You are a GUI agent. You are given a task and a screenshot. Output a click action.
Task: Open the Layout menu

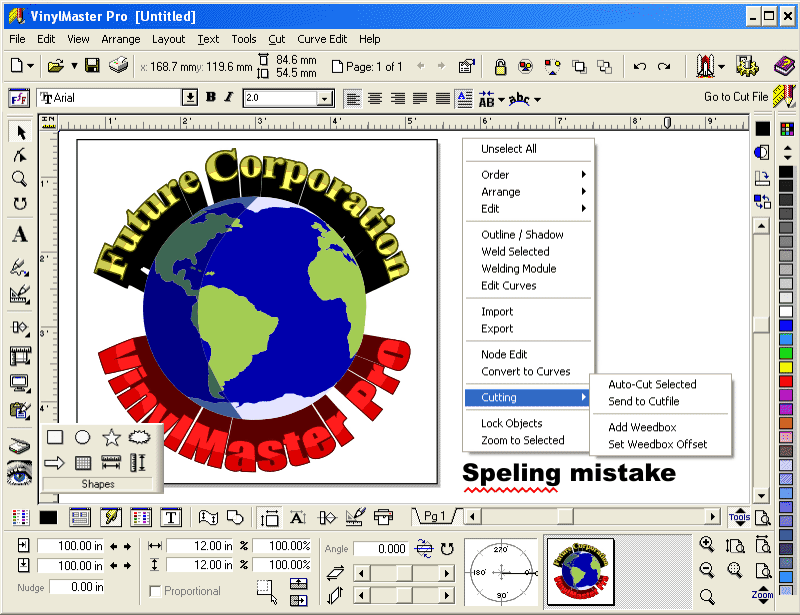tap(168, 39)
